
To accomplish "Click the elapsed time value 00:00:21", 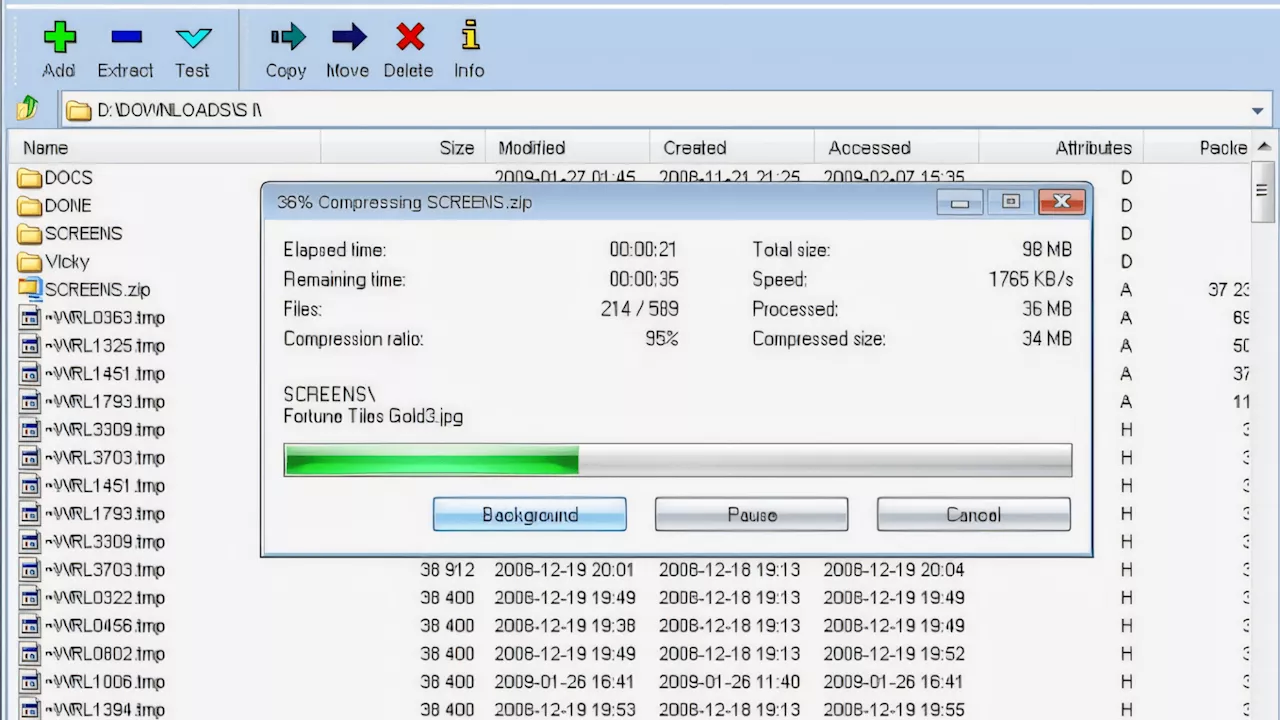I will pos(643,250).
